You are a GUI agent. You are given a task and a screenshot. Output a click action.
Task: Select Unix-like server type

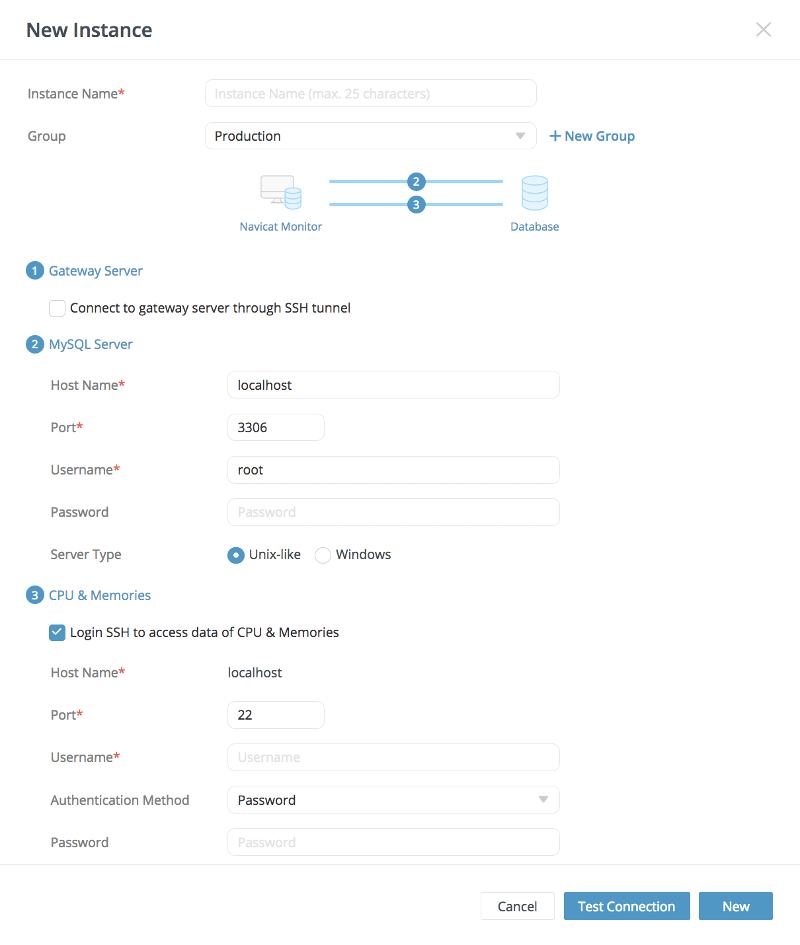236,554
